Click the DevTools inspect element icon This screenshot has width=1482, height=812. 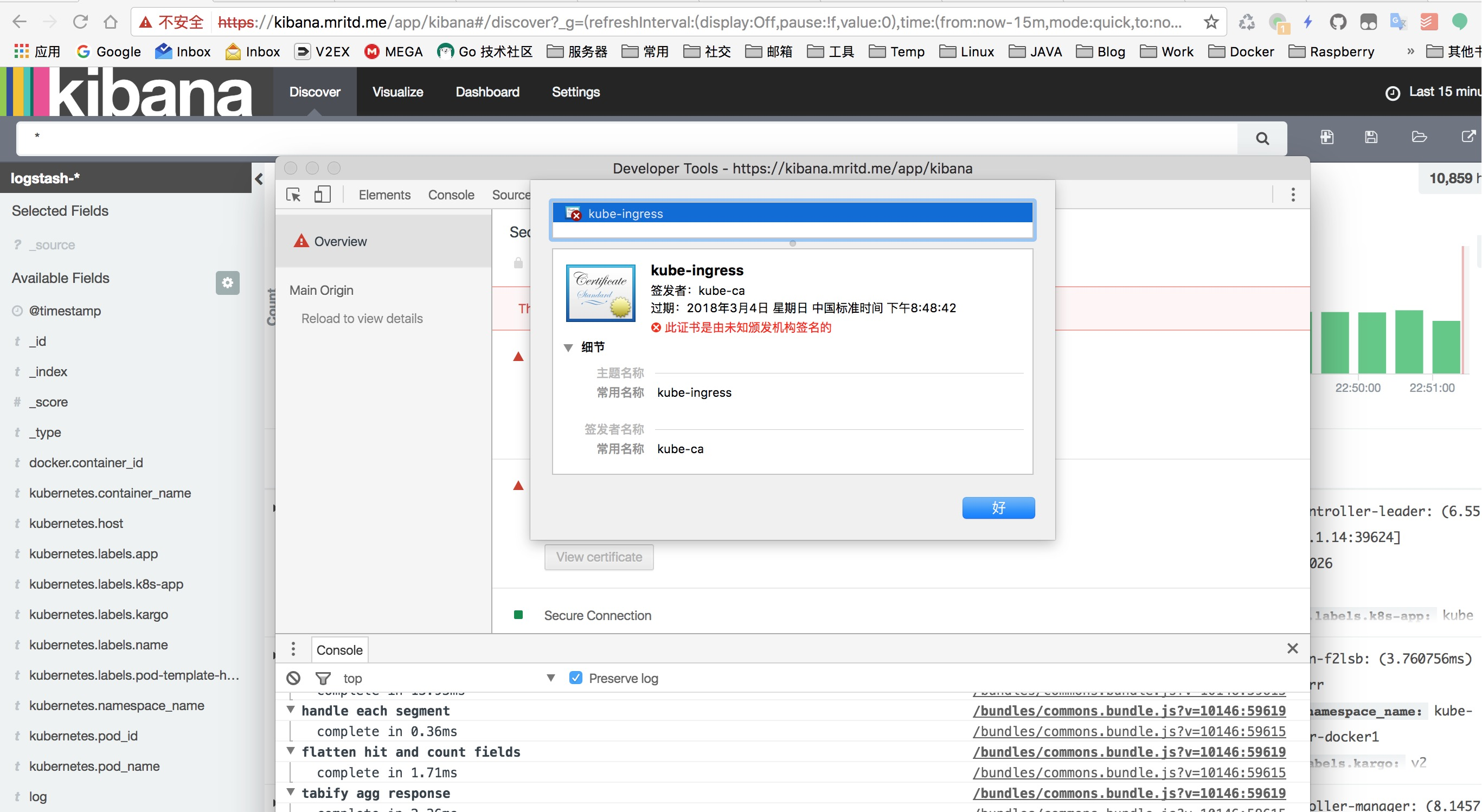pos(293,195)
